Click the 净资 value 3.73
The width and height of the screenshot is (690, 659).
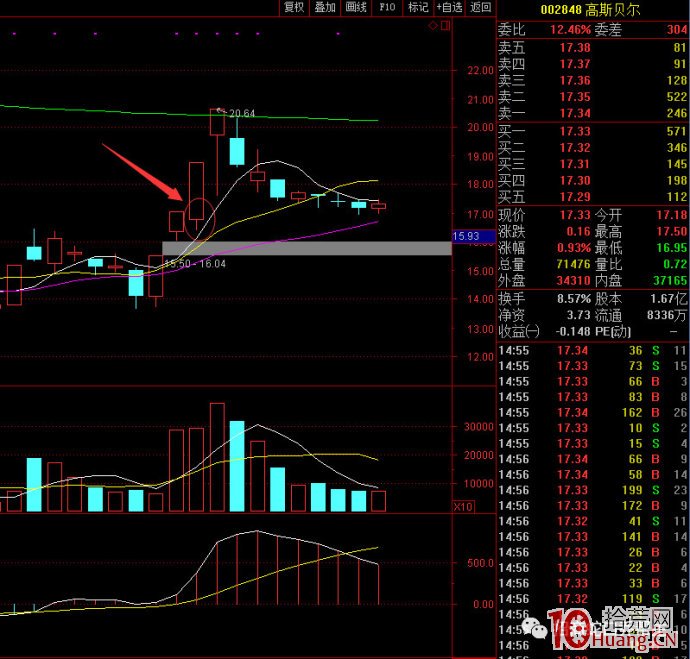coord(578,315)
